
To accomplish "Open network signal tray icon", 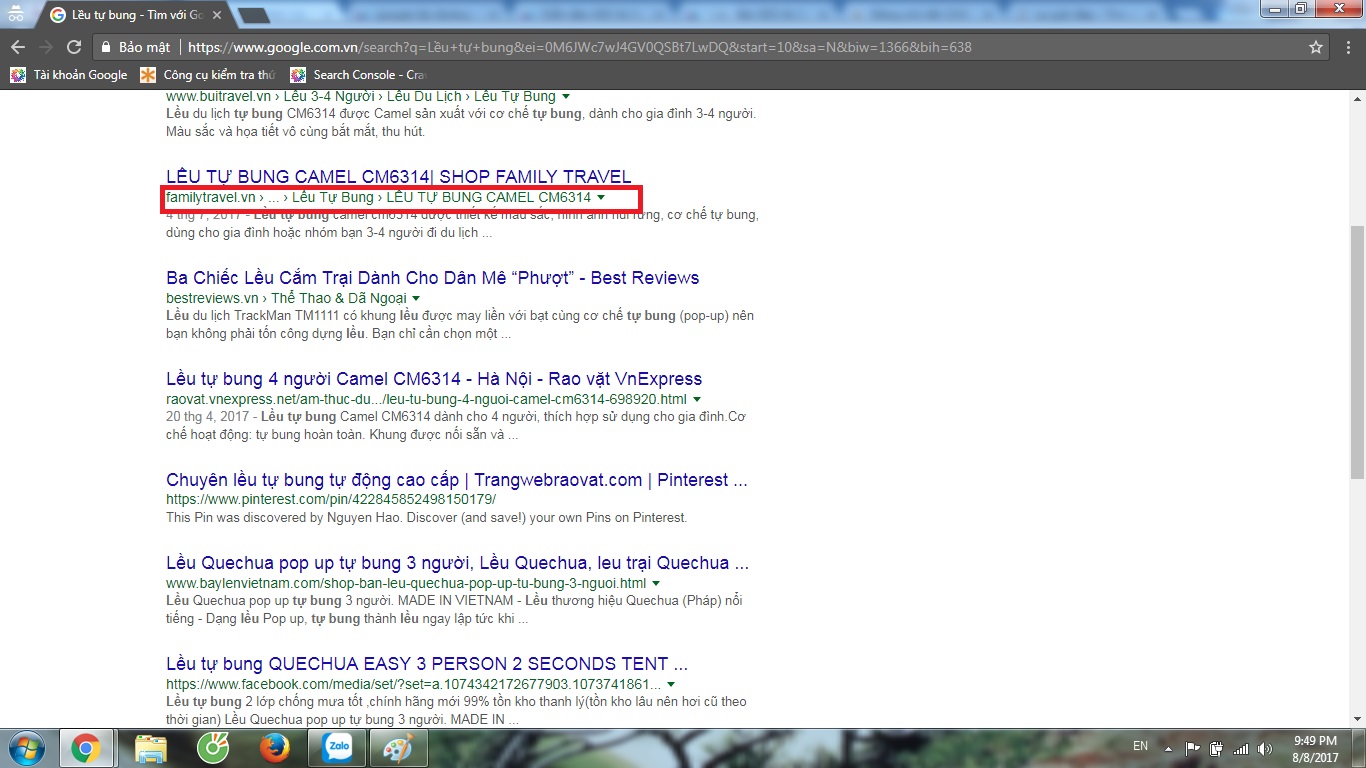I will tap(1241, 748).
